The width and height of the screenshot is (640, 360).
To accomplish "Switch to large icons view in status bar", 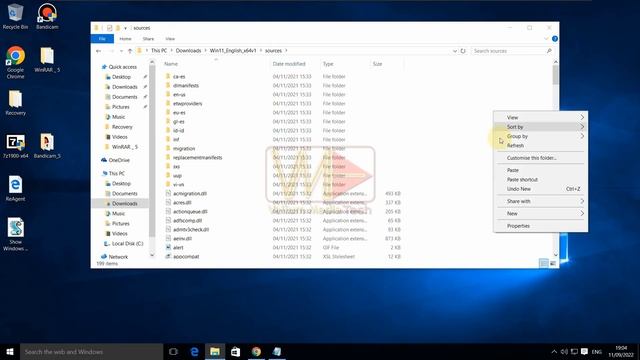I will (553, 263).
